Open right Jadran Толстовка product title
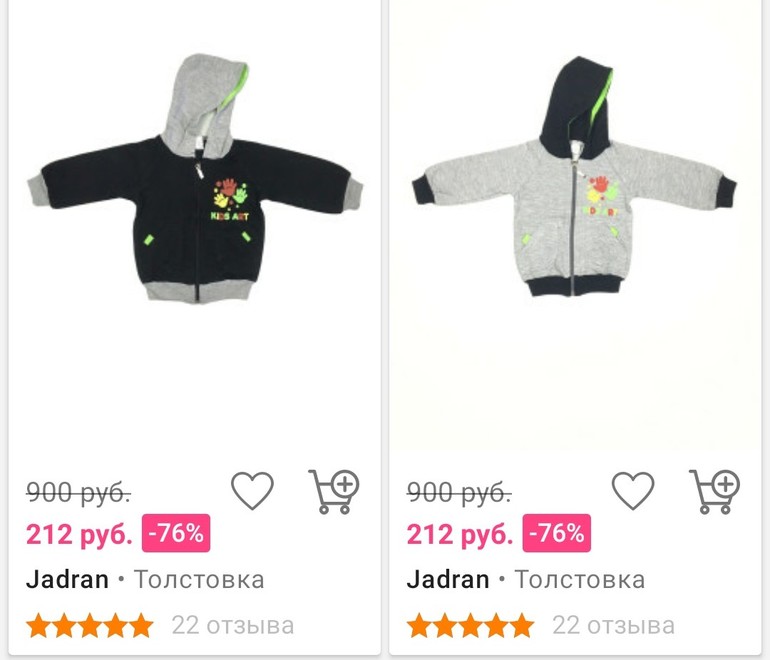Screen dimensions: 770x660 click(525, 579)
